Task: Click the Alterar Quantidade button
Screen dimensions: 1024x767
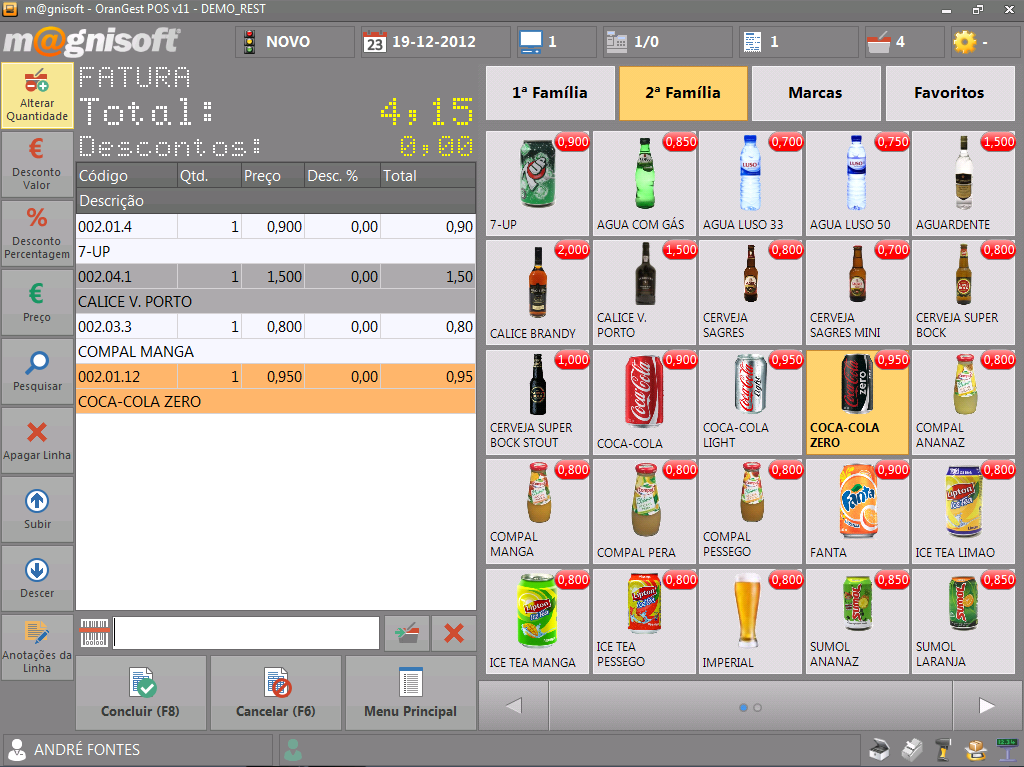Action: coord(37,95)
